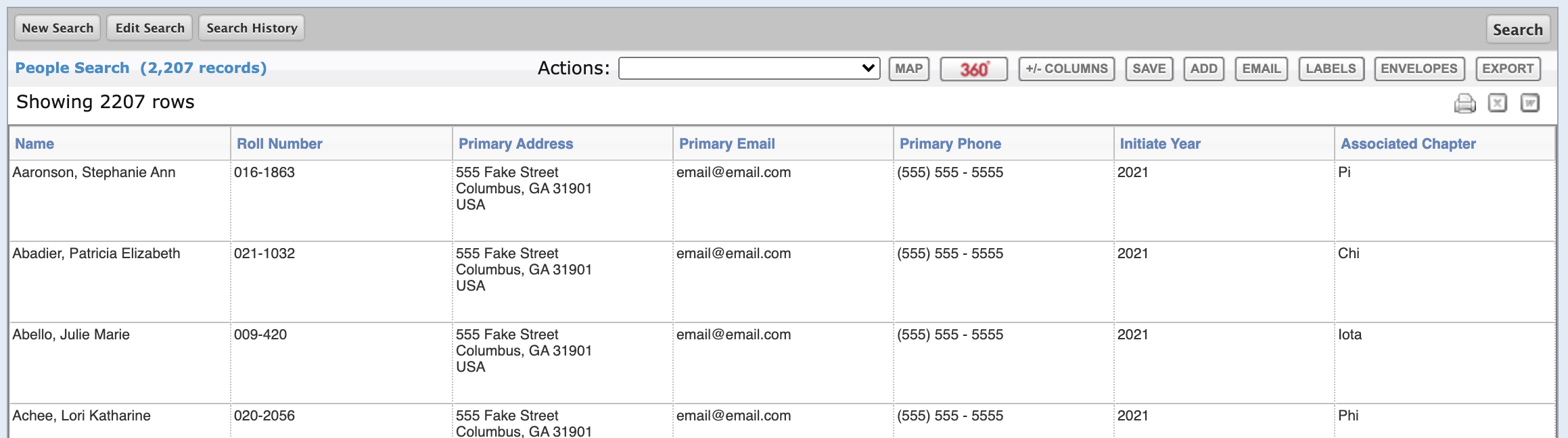Viewport: 1568px width, 438px height.
Task: Click the ENVELOPES button
Action: click(1419, 69)
